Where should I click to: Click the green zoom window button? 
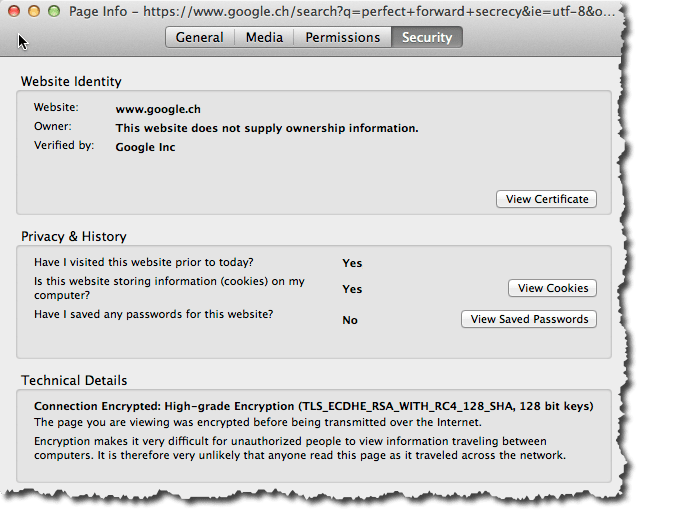click(54, 11)
